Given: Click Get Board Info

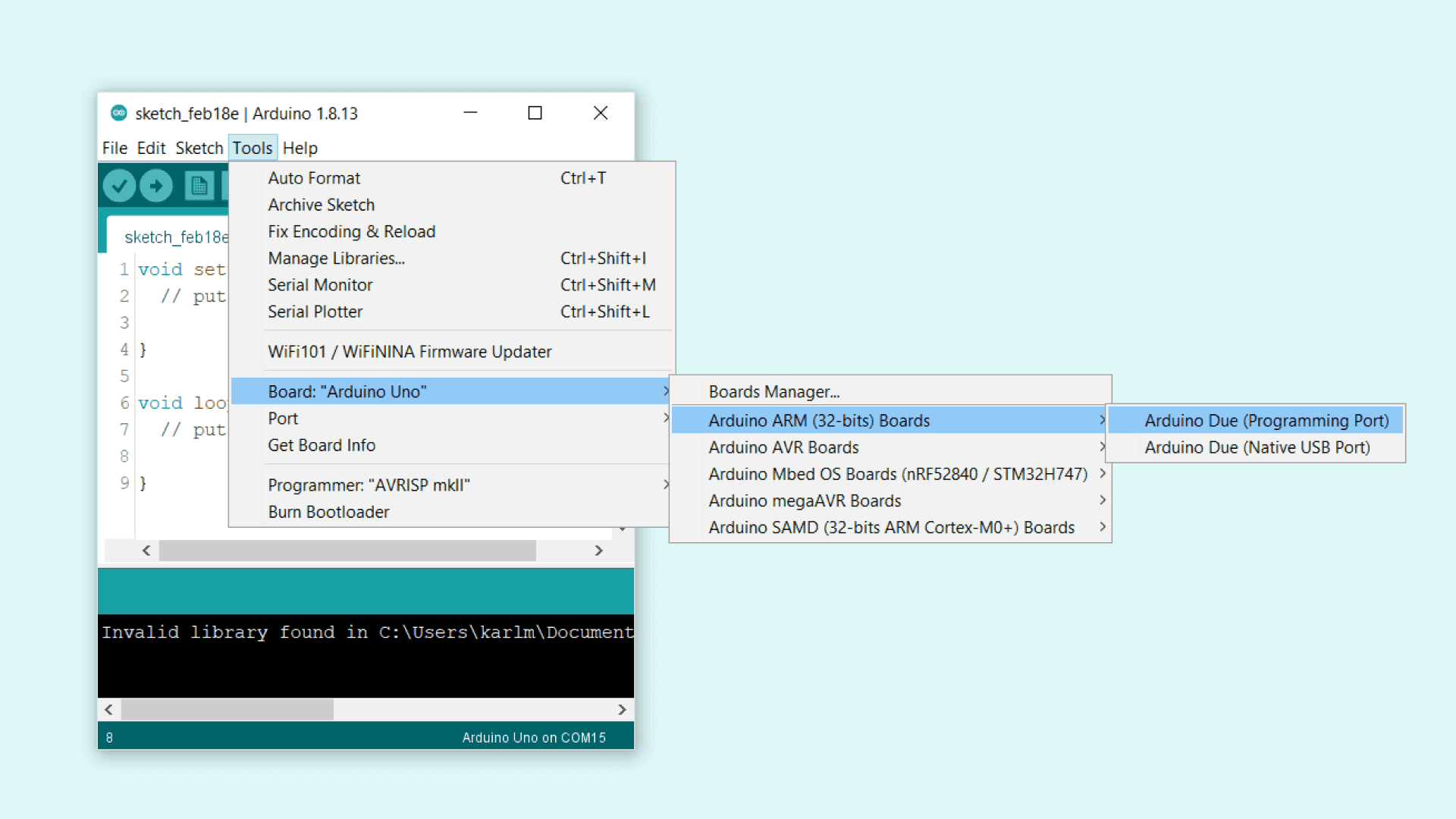Looking at the screenshot, I should coord(322,445).
